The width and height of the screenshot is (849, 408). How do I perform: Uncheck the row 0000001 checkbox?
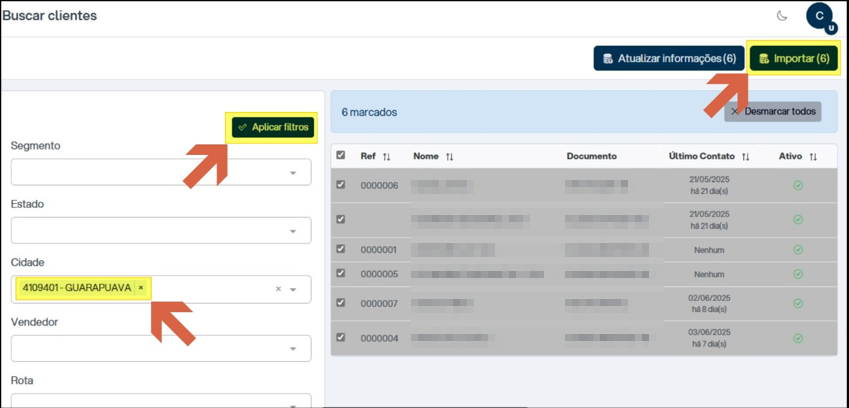pos(341,249)
